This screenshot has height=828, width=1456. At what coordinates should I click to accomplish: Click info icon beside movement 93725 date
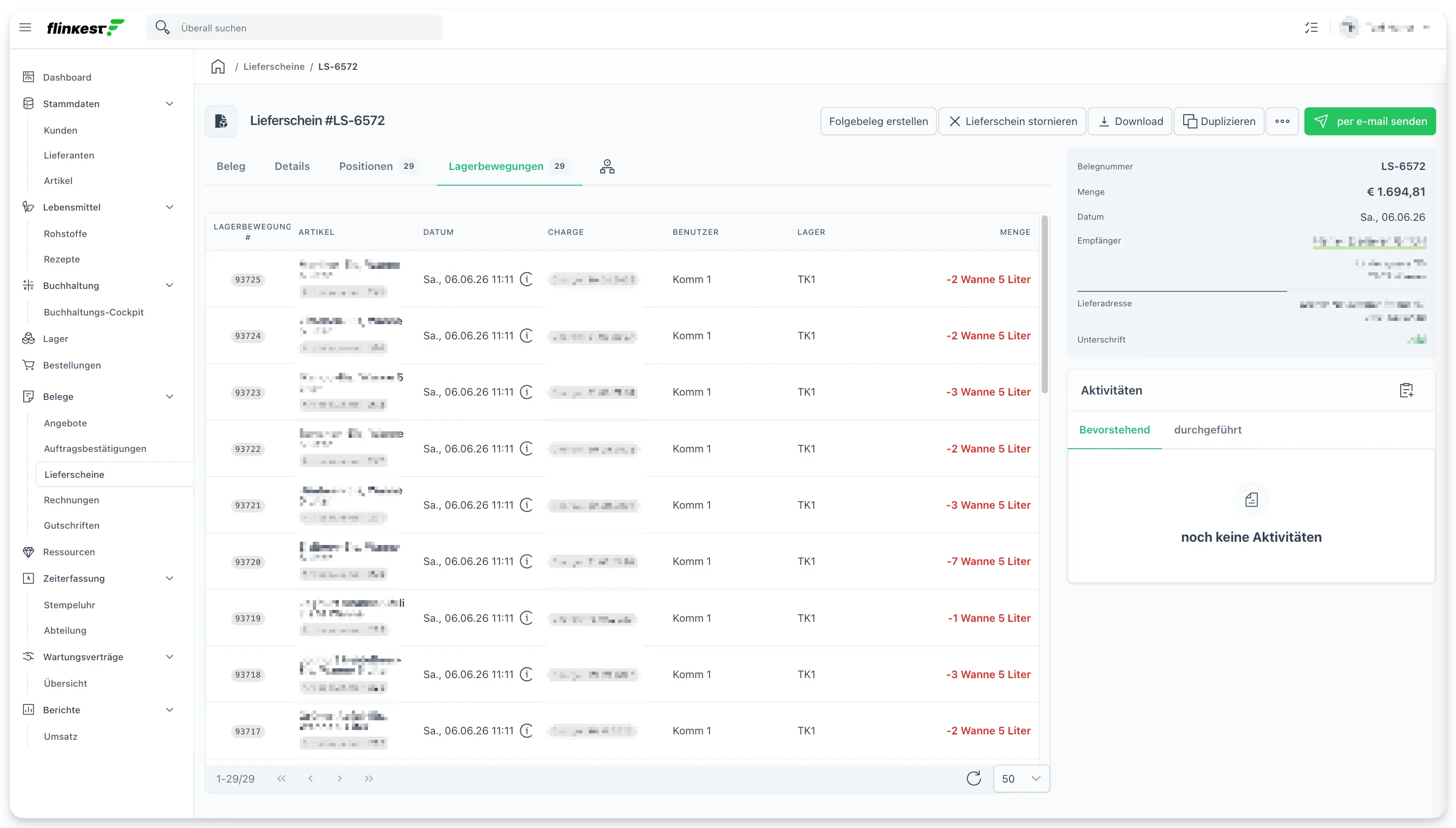coord(527,279)
